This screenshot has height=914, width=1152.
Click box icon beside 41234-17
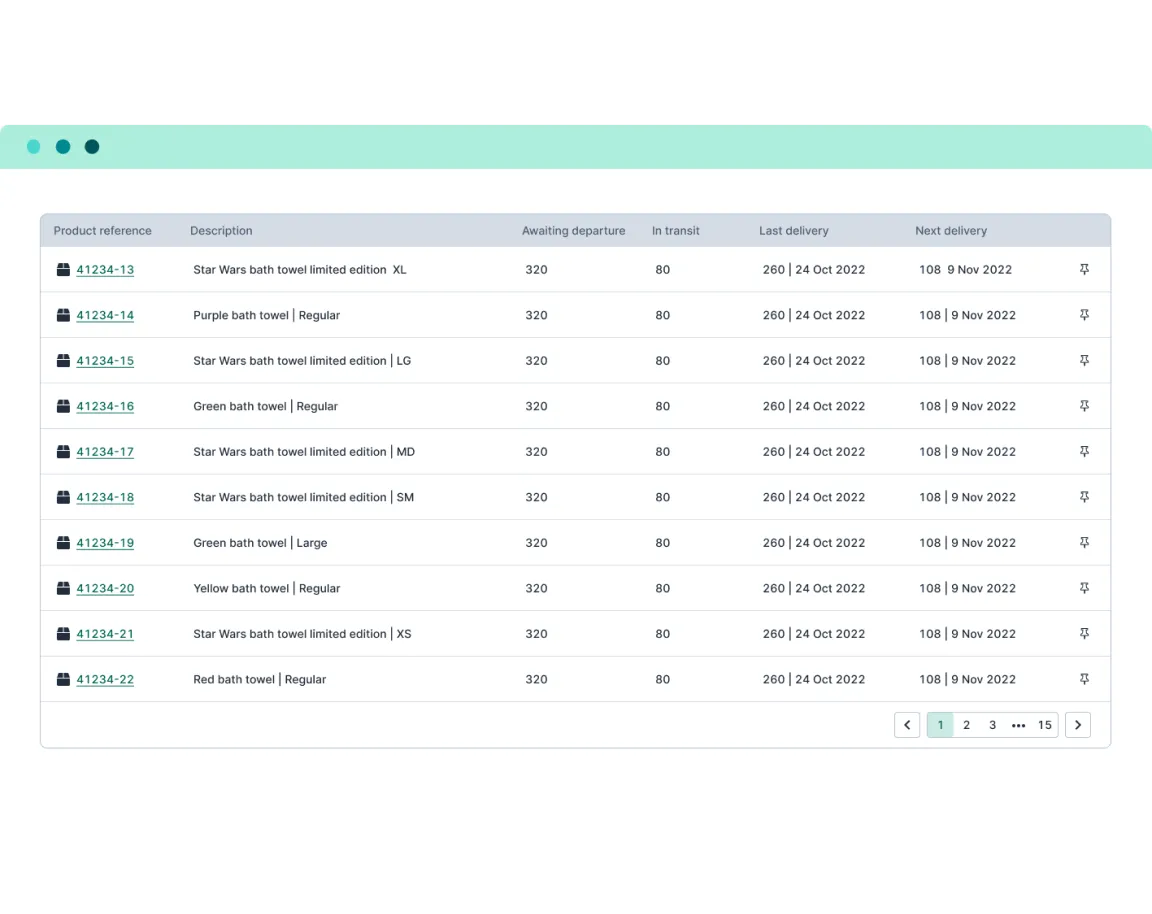(x=63, y=452)
